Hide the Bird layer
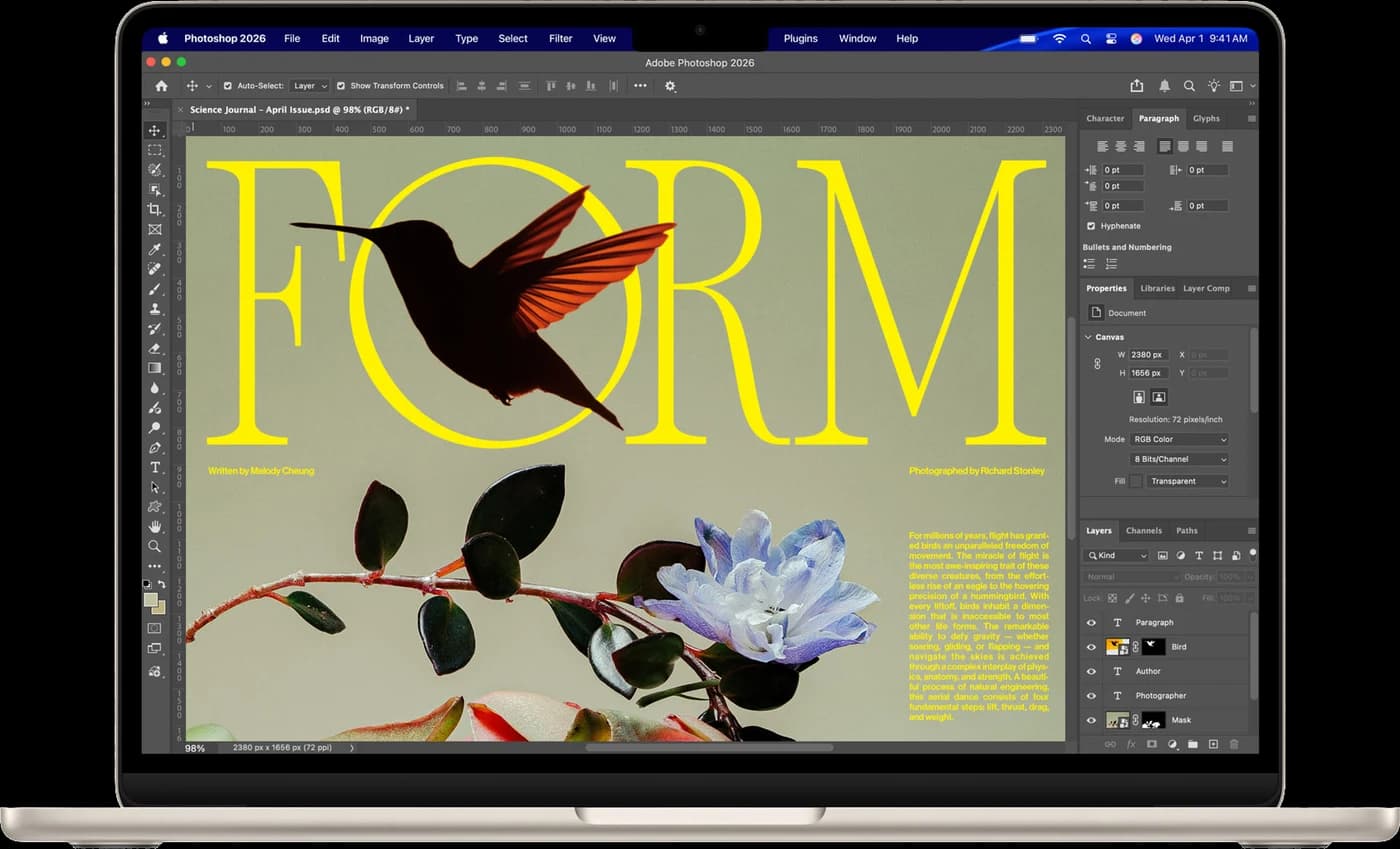Screen dimensions: 1400x849 [x=1091, y=647]
